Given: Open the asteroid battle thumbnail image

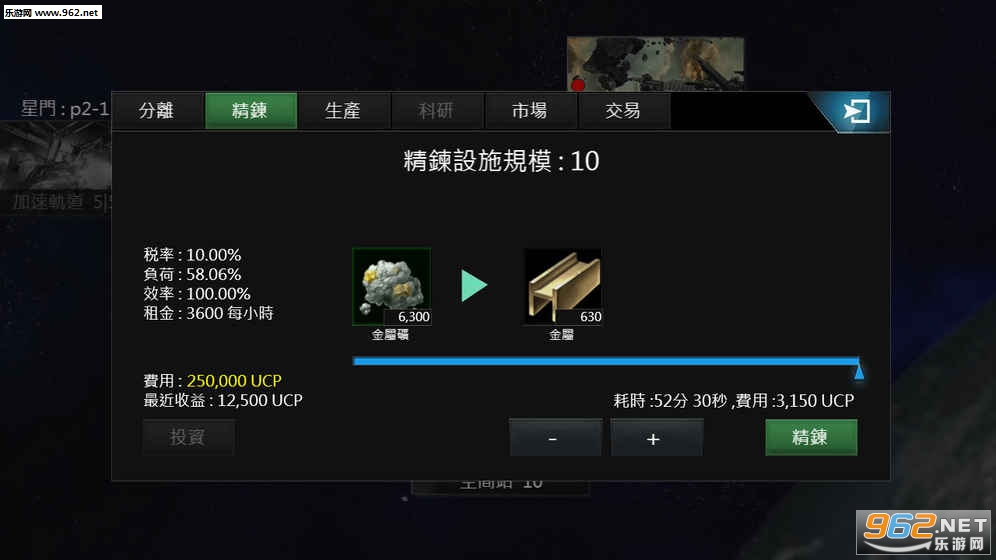Looking at the screenshot, I should [x=655, y=63].
